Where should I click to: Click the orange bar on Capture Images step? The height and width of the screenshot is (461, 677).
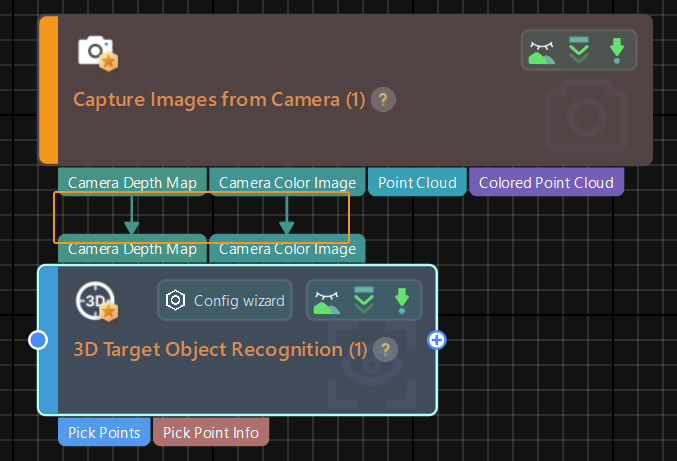point(48,90)
